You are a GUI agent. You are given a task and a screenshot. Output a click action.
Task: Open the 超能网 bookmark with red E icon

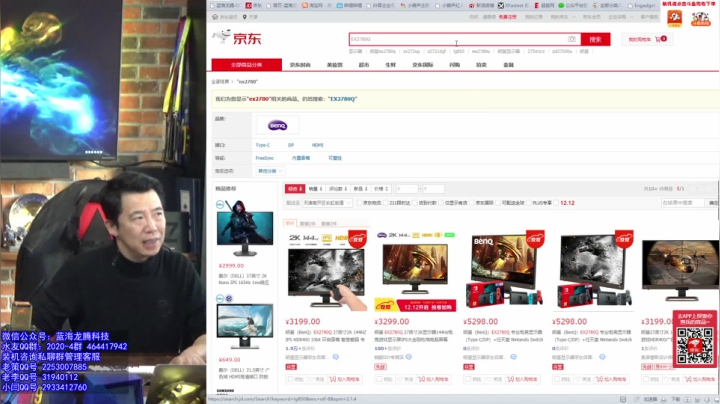pyautogui.click(x=545, y=6)
